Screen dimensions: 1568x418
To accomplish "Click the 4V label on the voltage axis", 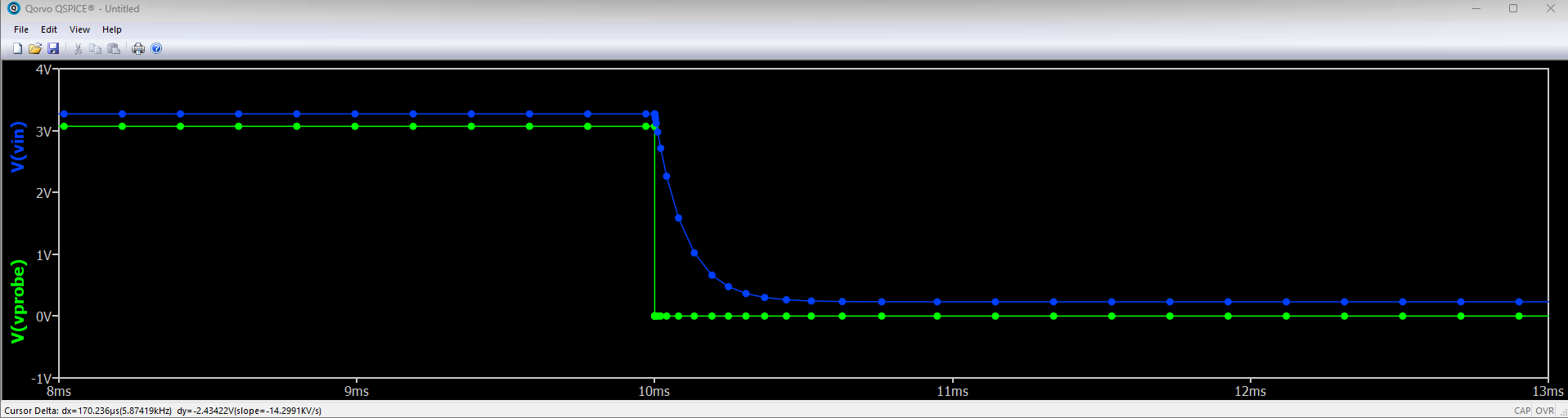I will point(43,70).
